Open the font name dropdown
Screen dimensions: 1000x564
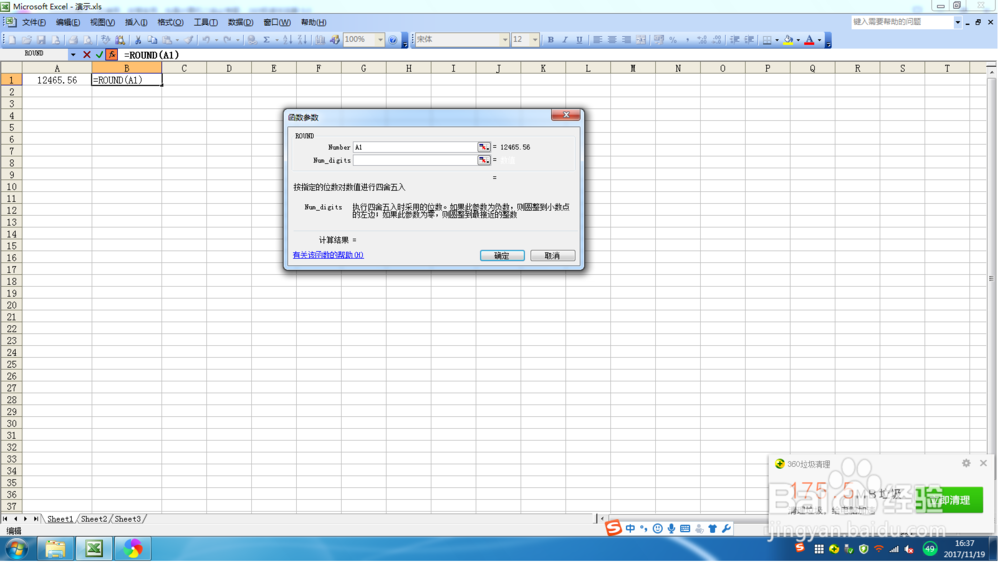505,40
